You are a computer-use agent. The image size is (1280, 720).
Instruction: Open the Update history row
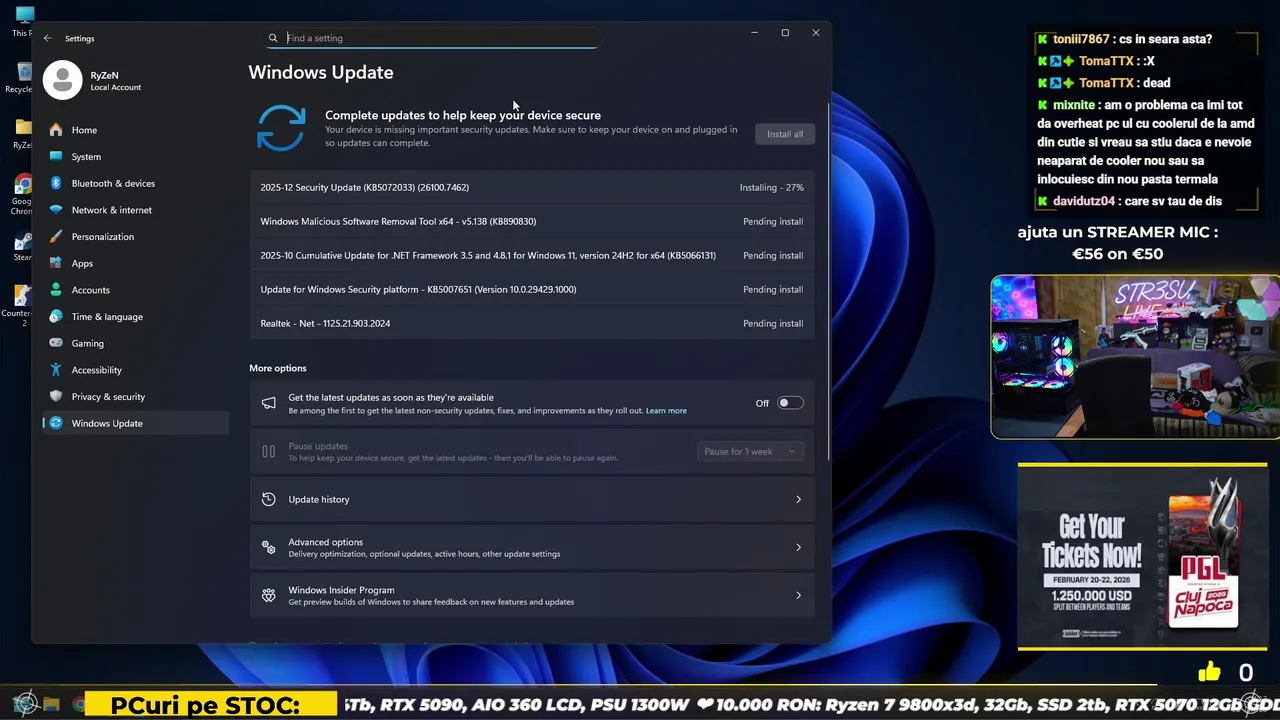point(532,499)
